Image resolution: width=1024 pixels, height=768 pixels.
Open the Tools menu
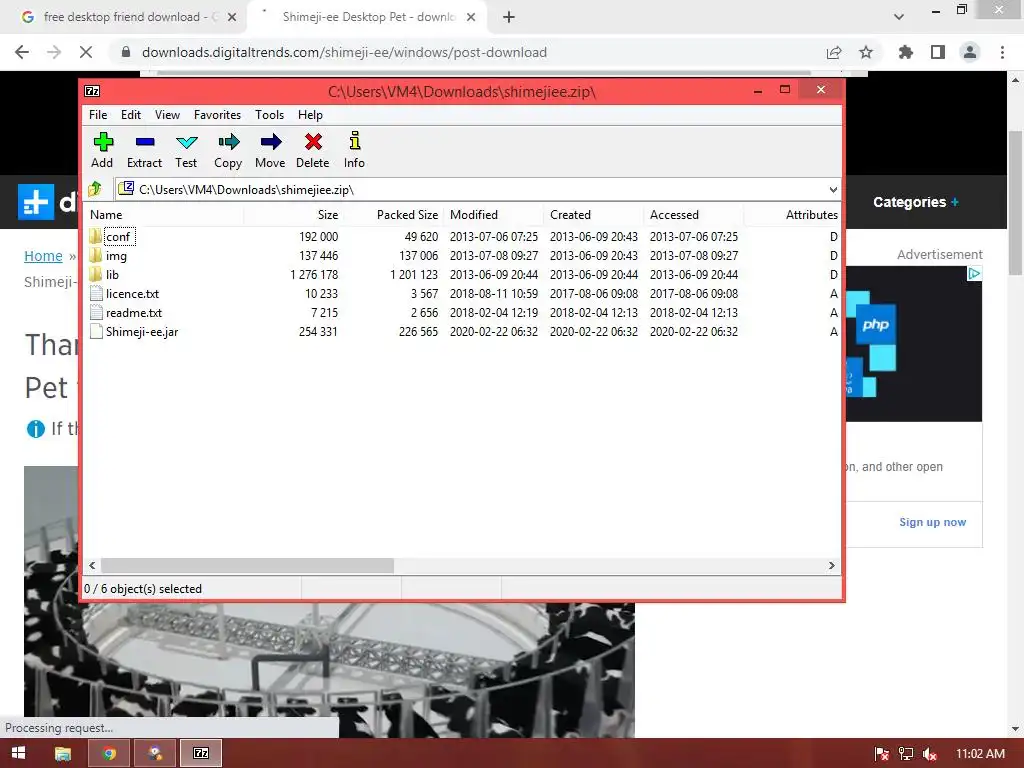(x=269, y=115)
